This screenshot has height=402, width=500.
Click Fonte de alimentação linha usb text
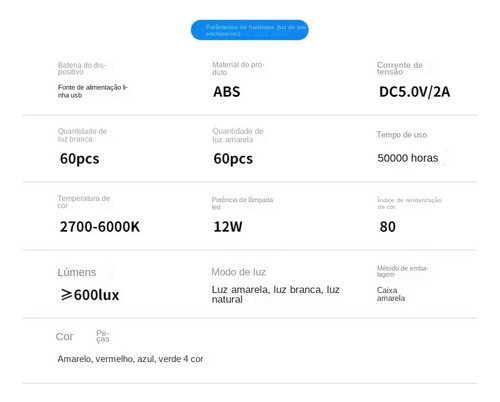[92, 91]
